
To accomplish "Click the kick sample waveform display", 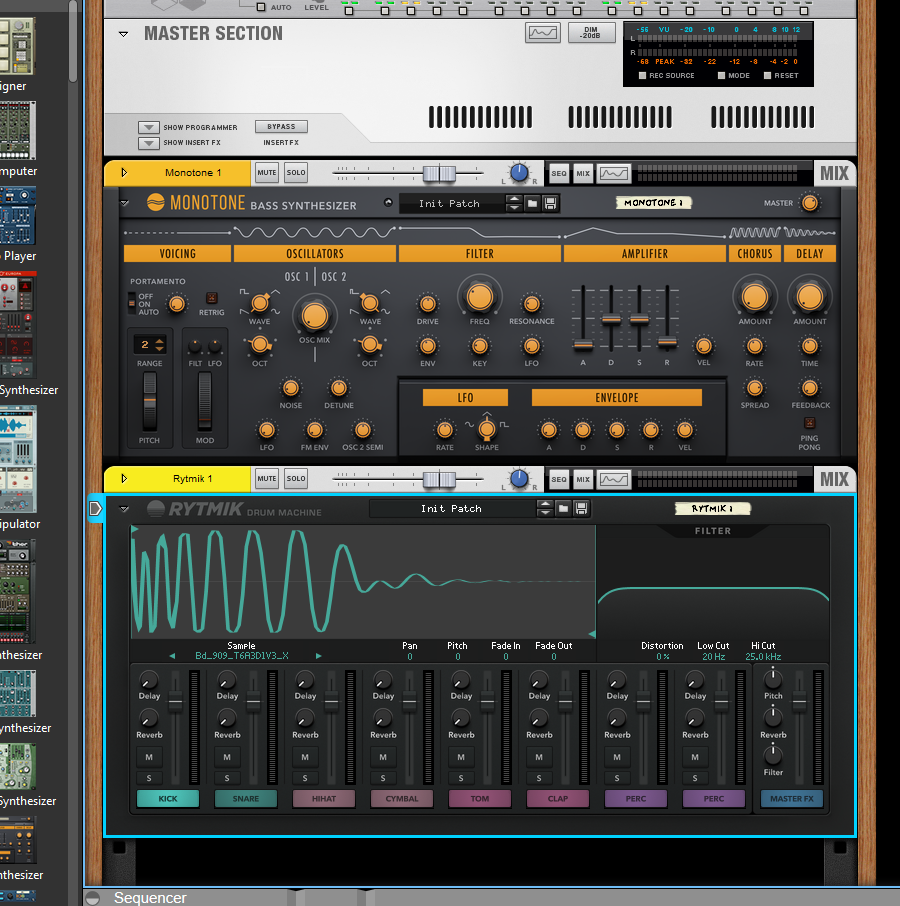I will click(x=363, y=582).
